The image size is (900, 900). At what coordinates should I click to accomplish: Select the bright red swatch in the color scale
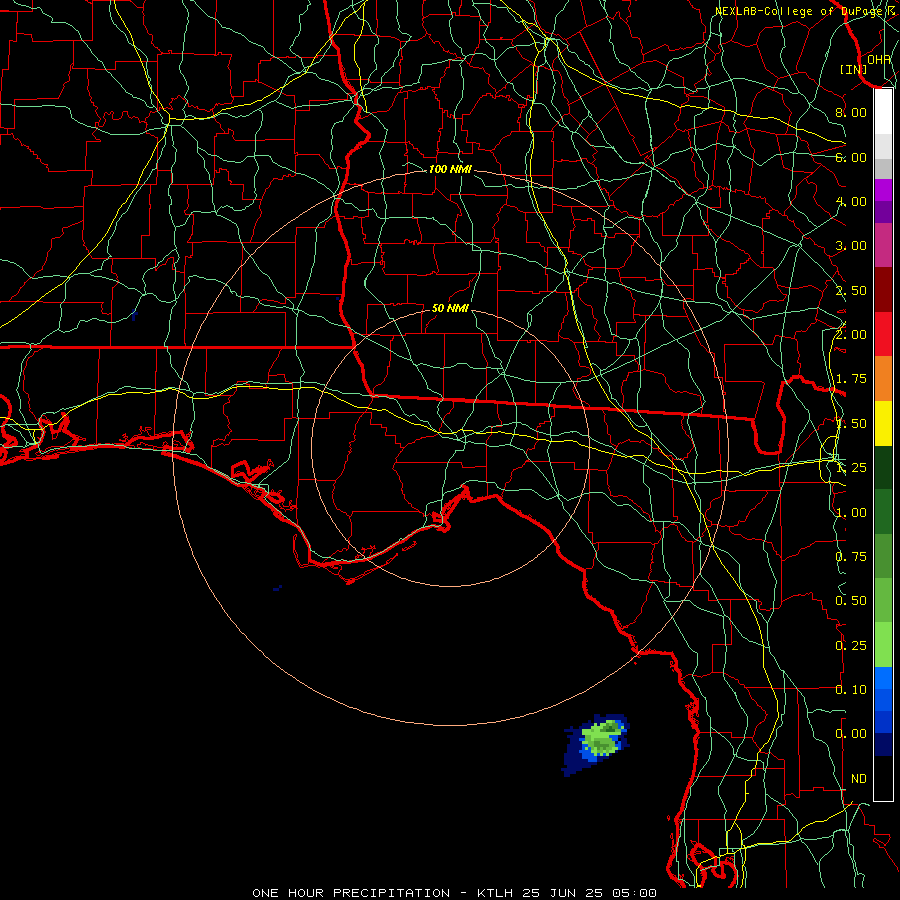tap(883, 334)
